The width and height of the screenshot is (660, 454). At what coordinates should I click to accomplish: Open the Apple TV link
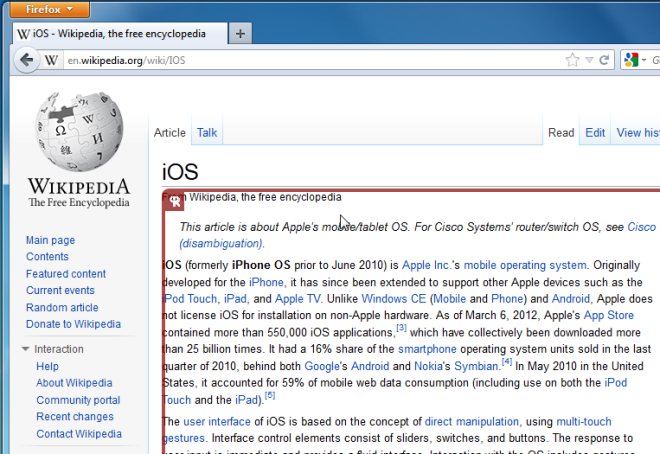(298, 299)
